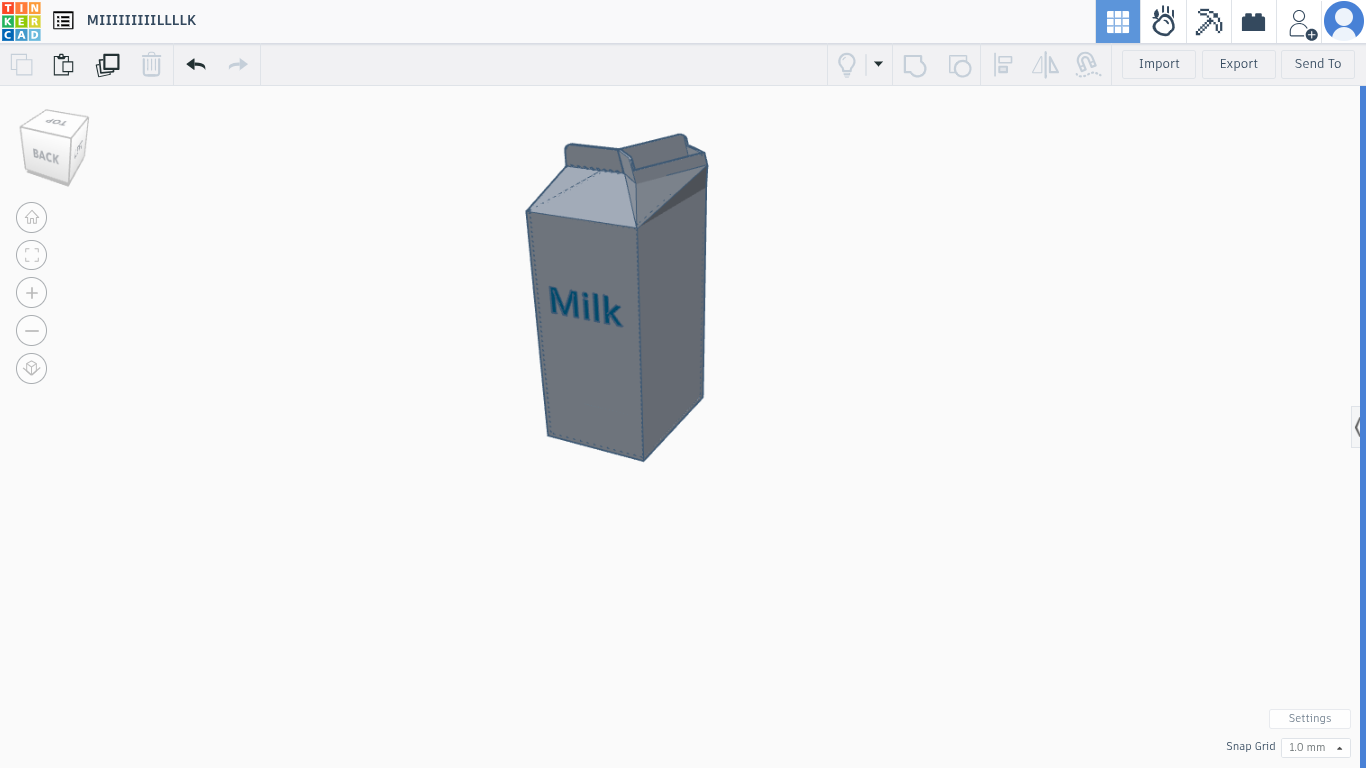This screenshot has width=1366, height=768.
Task: Click the Mirror tool icon
Action: [x=1045, y=65]
